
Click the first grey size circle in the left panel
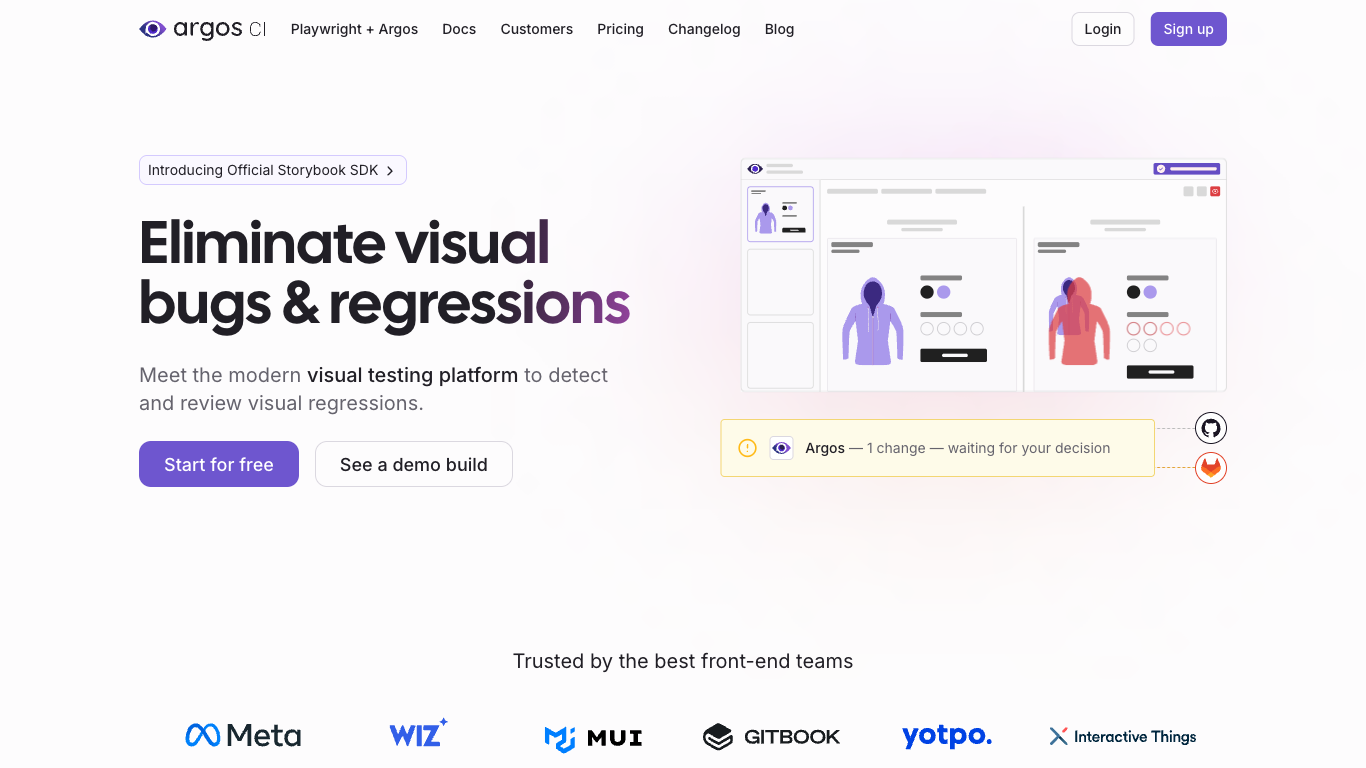tap(927, 328)
